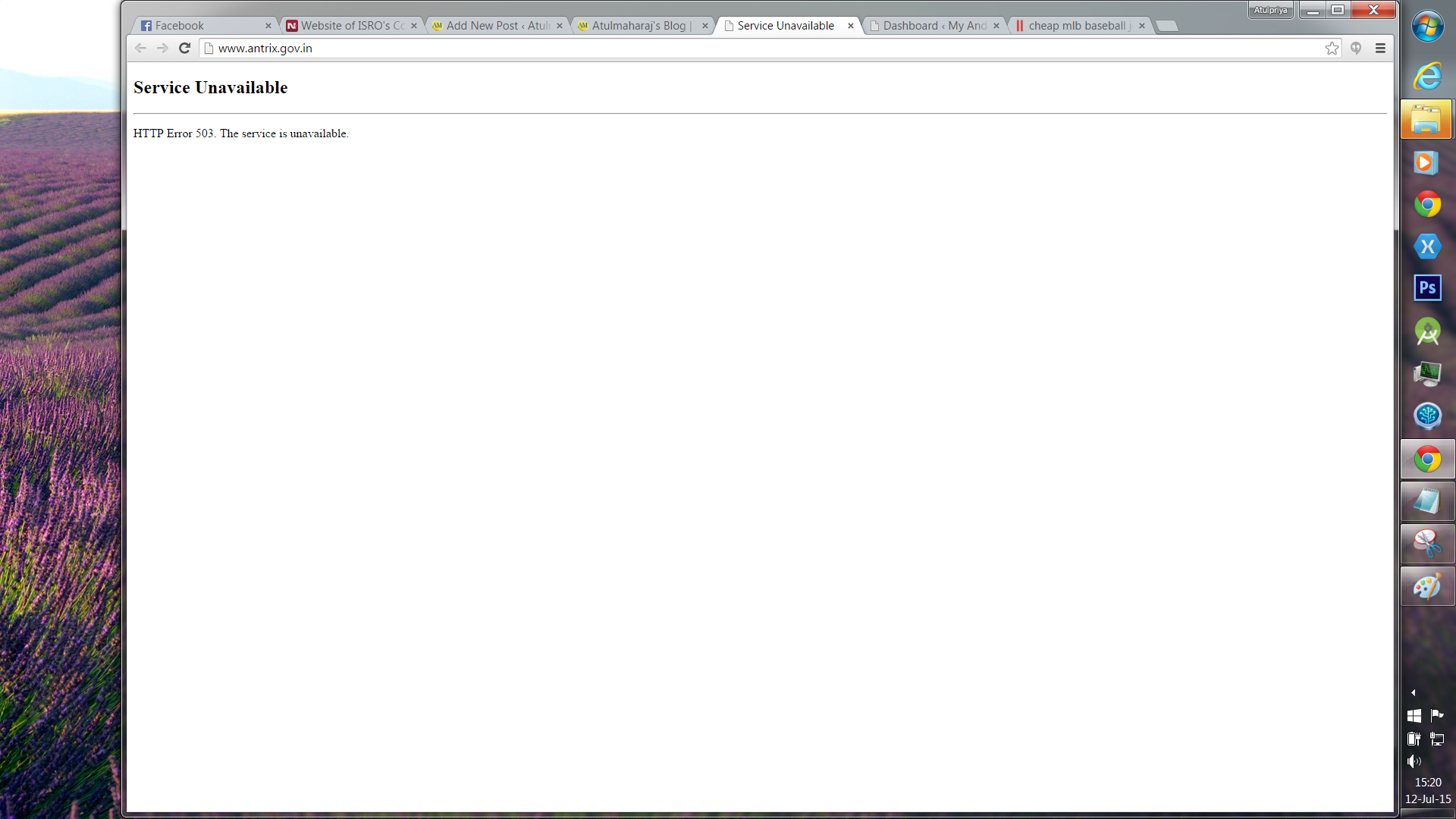Close the Atulmaharaj's Blog tab
1456x819 pixels.
coord(704,26)
